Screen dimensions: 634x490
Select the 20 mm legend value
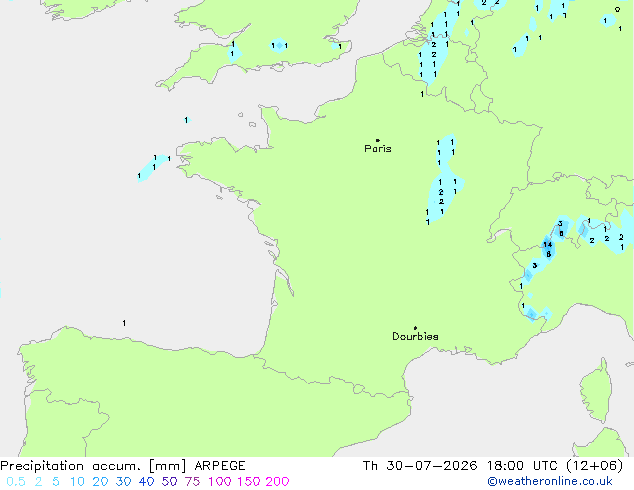(100, 482)
